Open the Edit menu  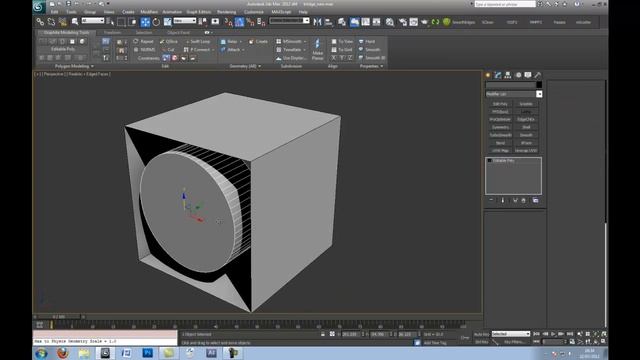pyautogui.click(x=54, y=12)
